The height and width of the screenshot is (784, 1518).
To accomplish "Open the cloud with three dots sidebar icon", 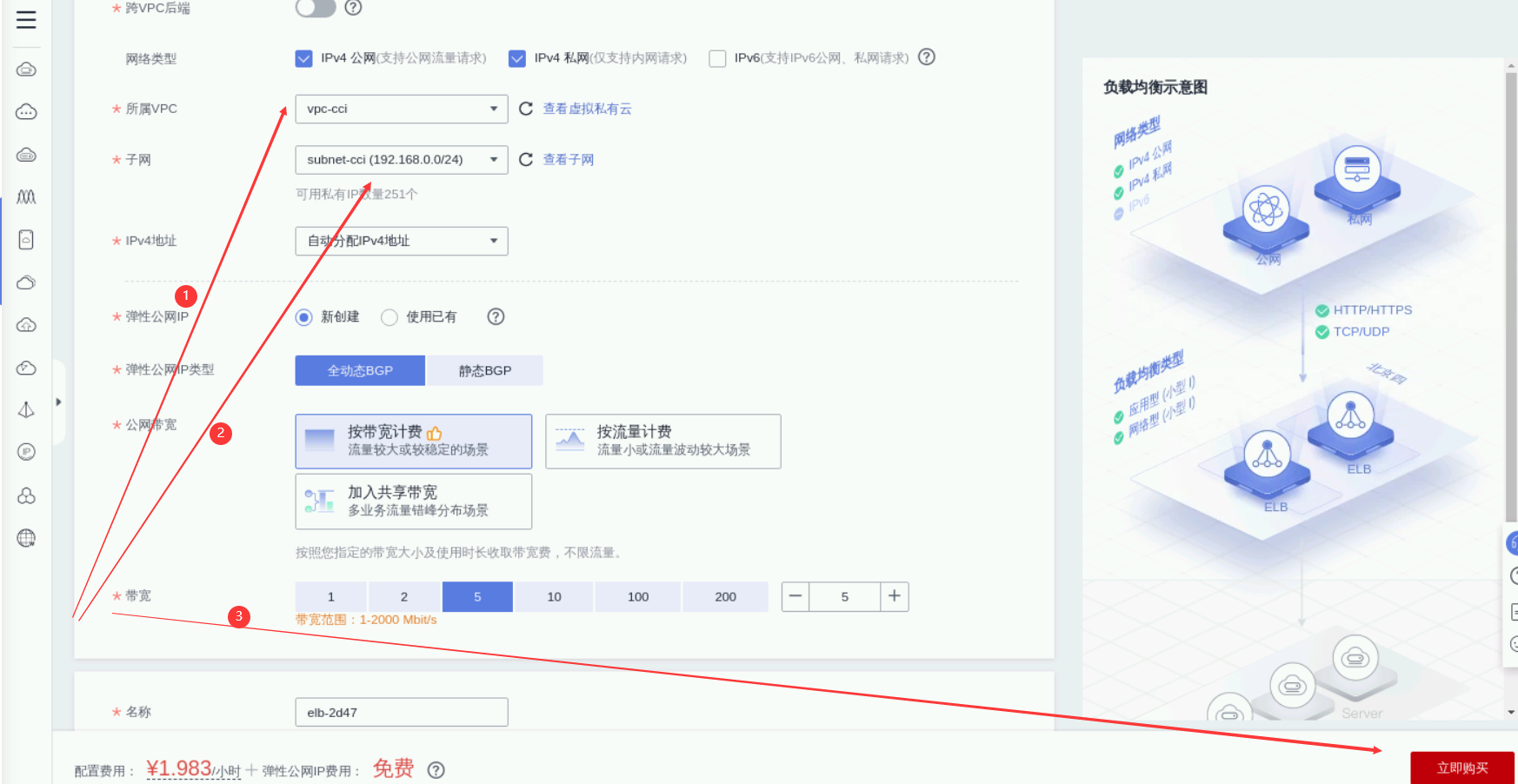I will coord(26,112).
